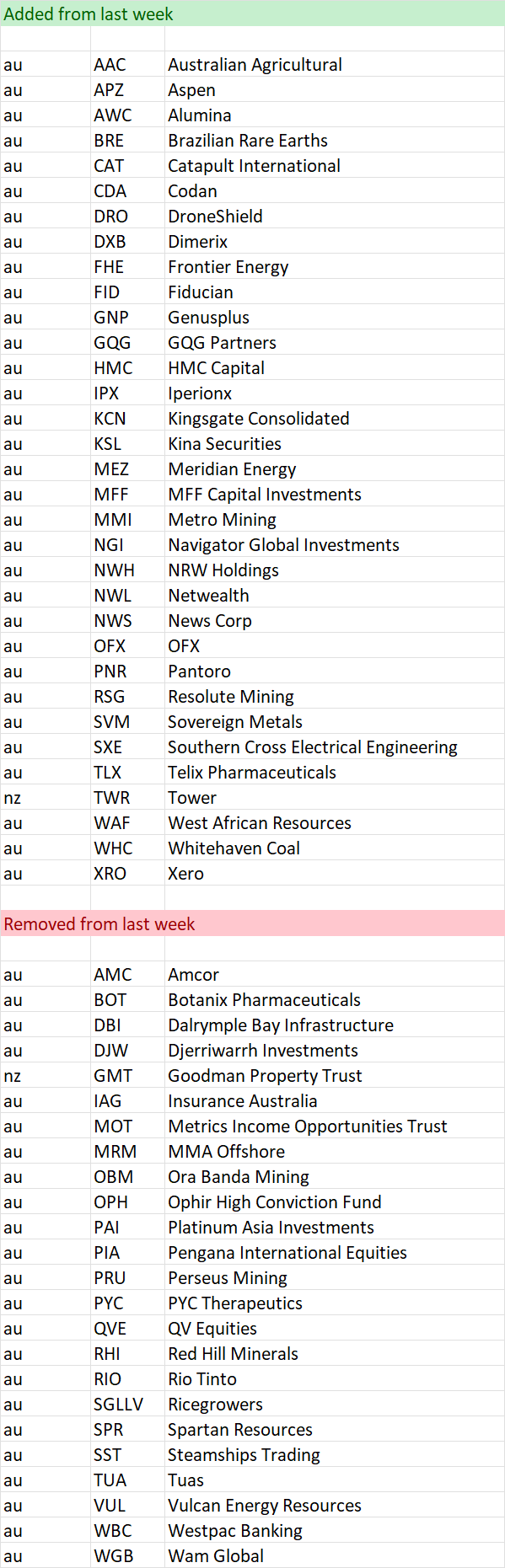Select the Whitehaven Coal cell
Viewport: 505px width, 1568px height.
[x=335, y=848]
